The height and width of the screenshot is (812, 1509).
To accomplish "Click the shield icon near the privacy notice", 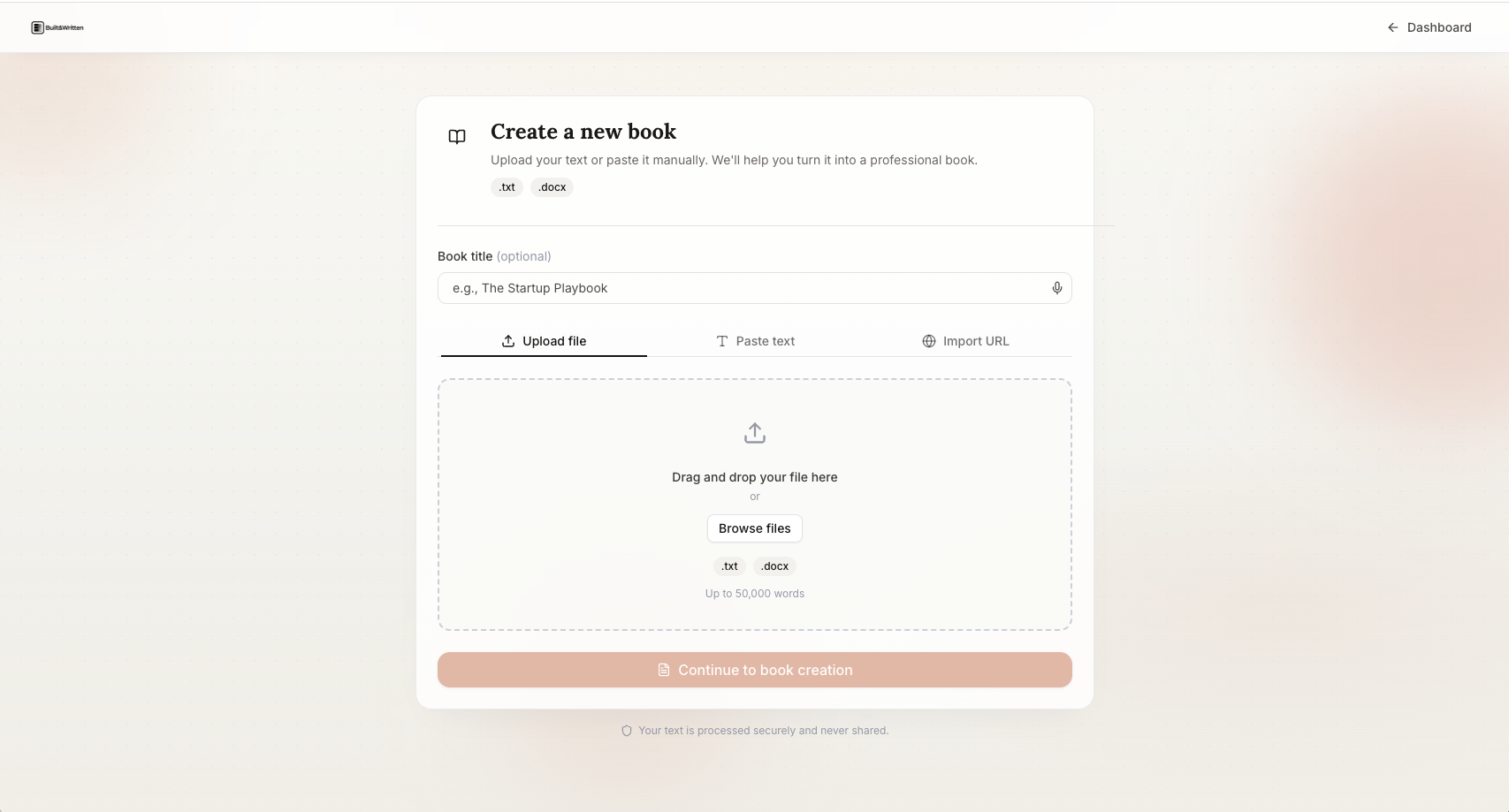I will (626, 731).
